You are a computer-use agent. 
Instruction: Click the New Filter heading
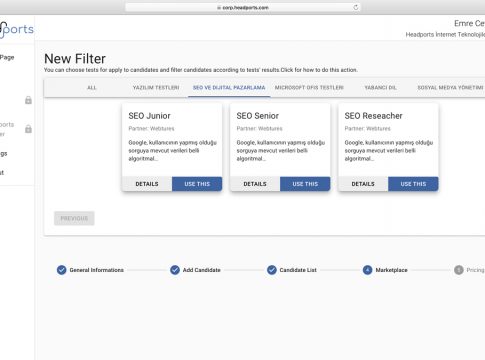pyautogui.click(x=75, y=59)
